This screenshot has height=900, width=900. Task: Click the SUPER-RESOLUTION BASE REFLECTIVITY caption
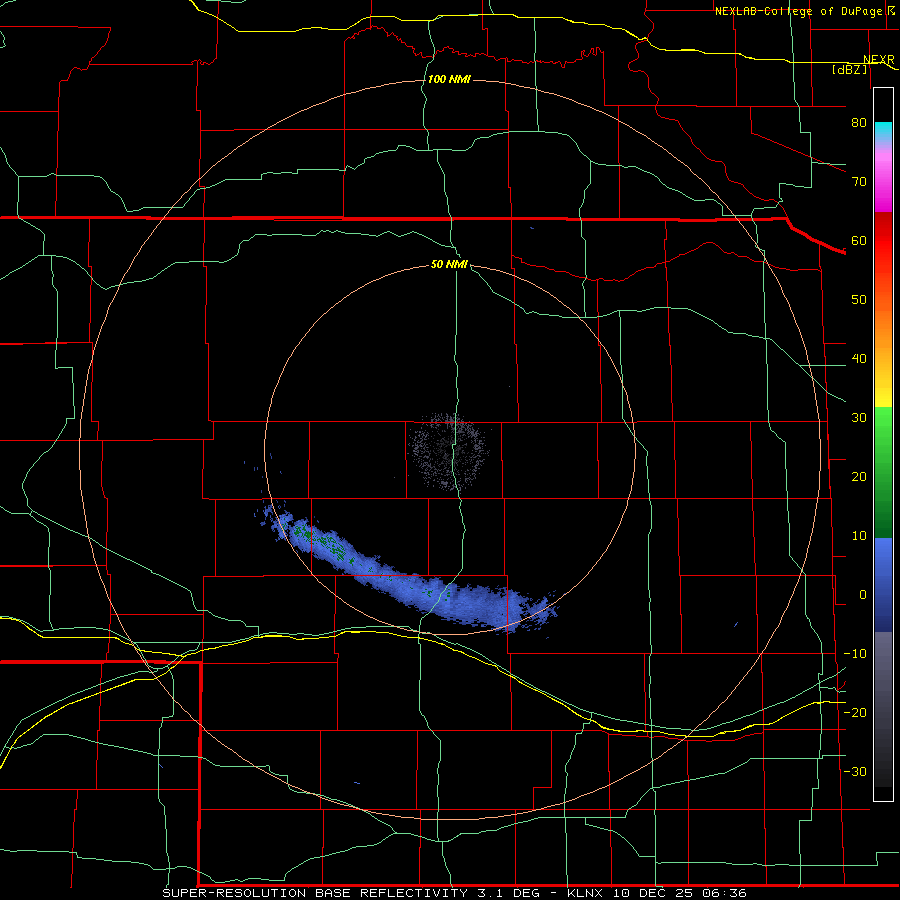(315, 893)
